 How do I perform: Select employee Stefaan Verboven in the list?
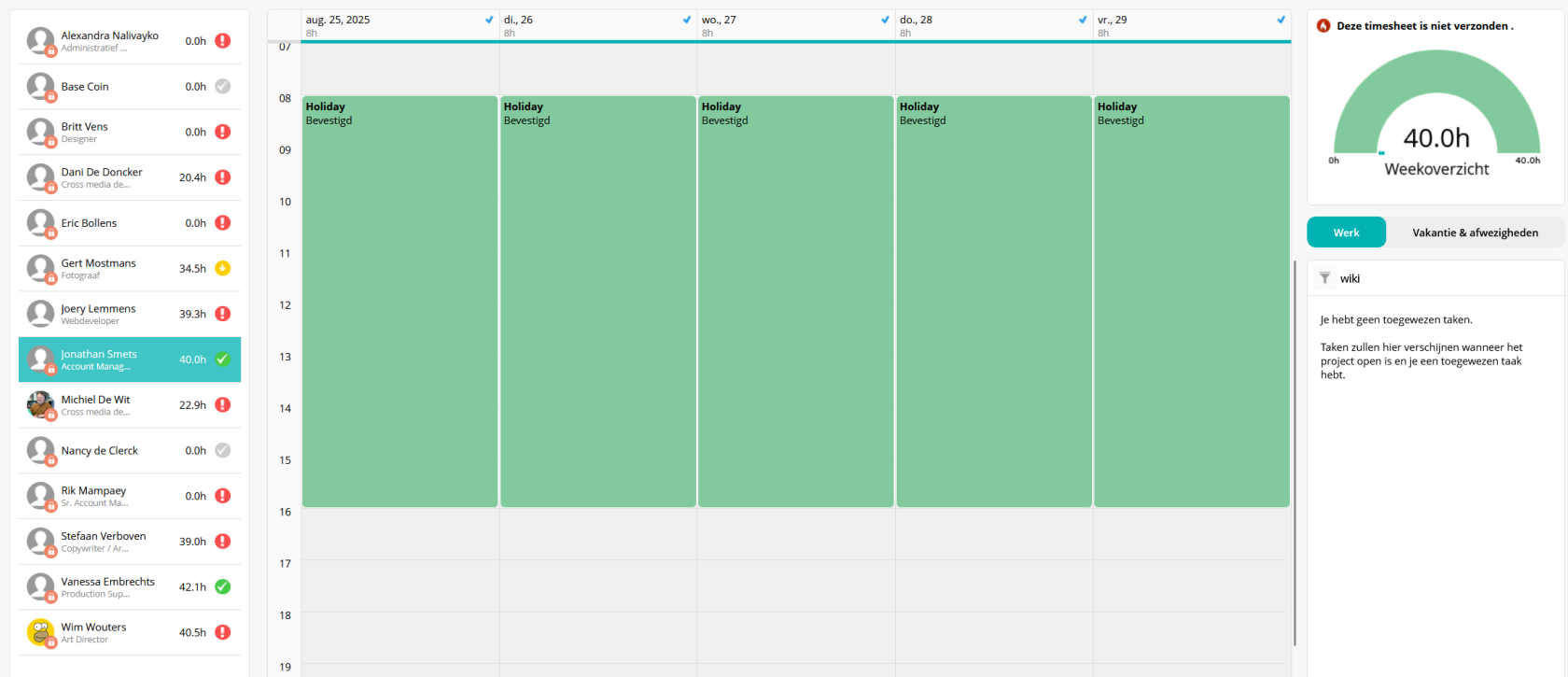click(130, 542)
